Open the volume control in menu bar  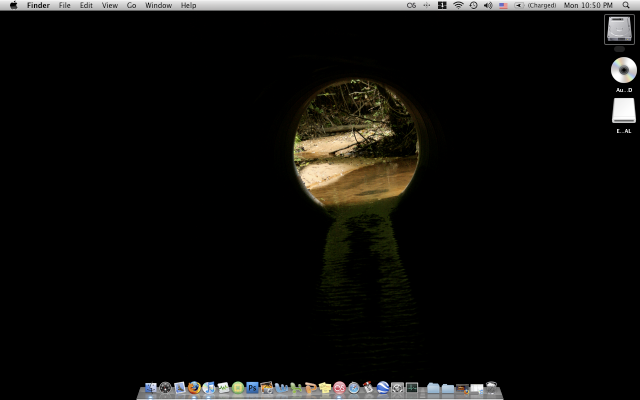pos(488,5)
